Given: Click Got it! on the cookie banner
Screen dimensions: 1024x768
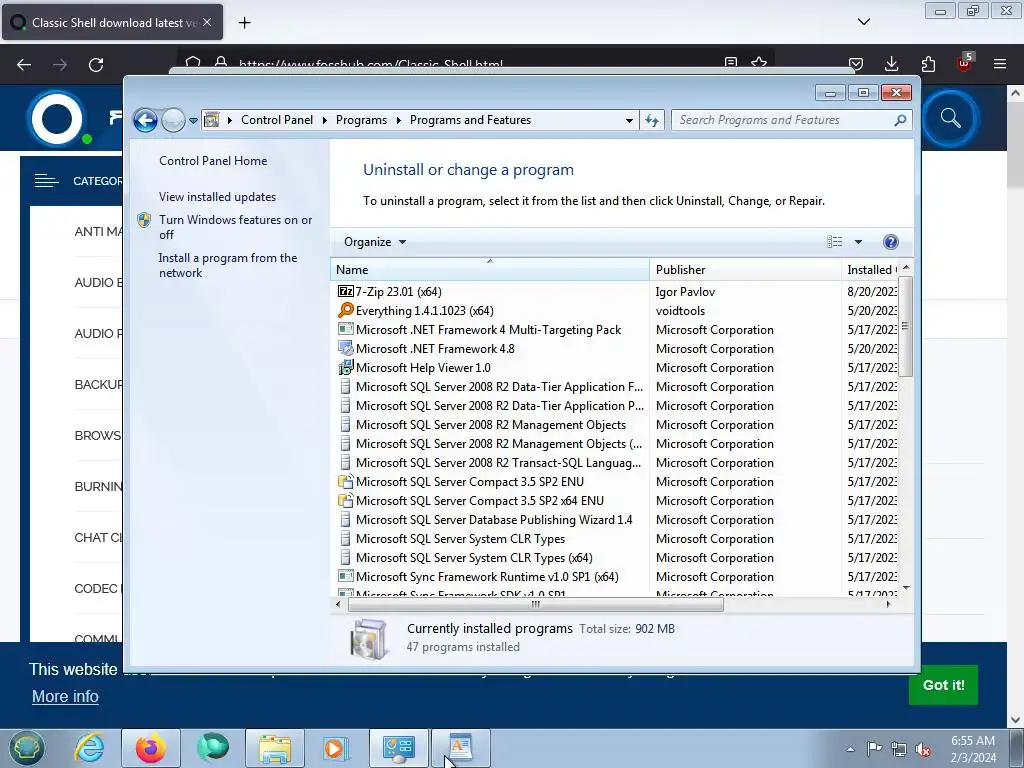Looking at the screenshot, I should pos(943,685).
